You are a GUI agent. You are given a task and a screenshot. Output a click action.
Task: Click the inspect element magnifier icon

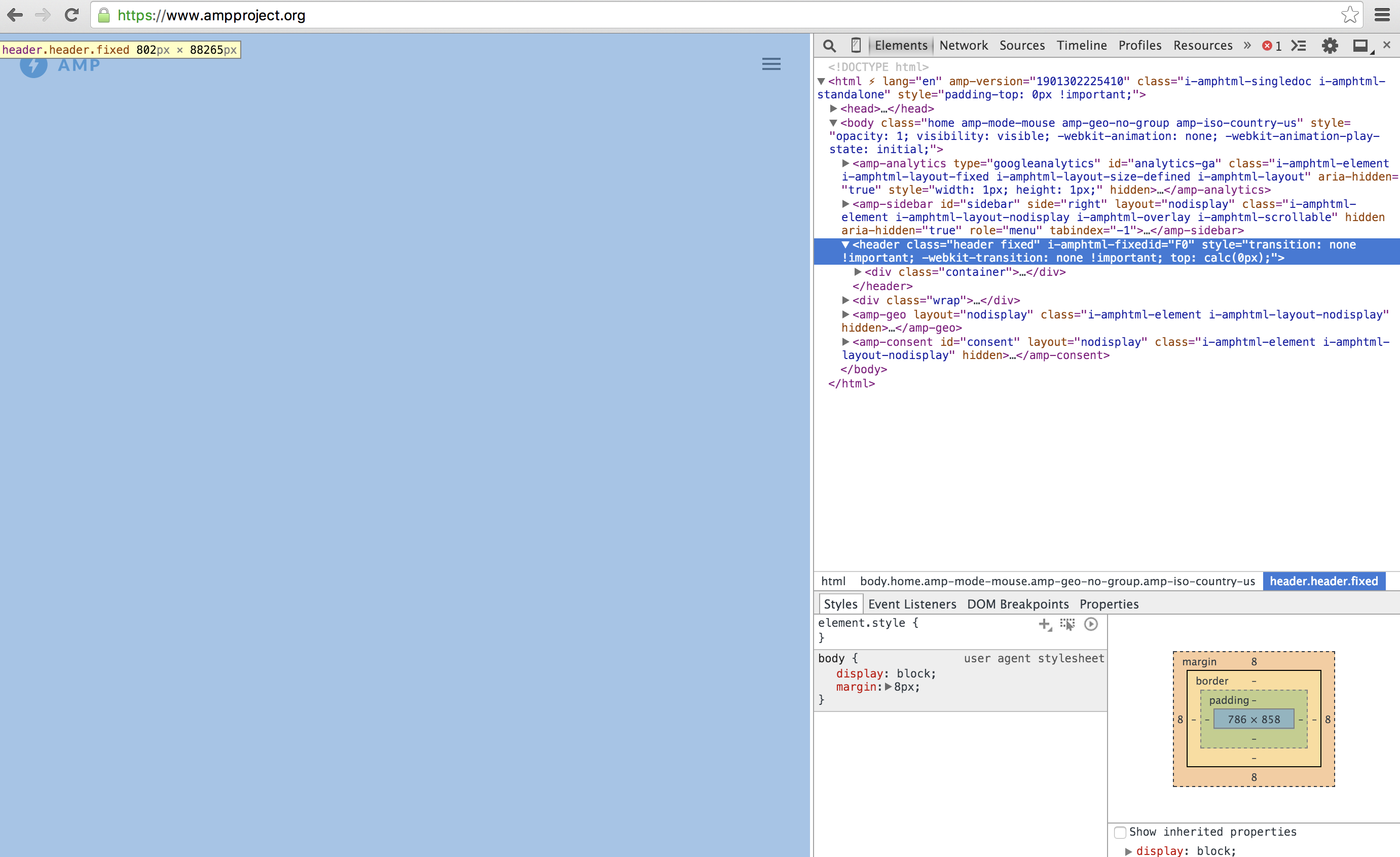[x=829, y=46]
